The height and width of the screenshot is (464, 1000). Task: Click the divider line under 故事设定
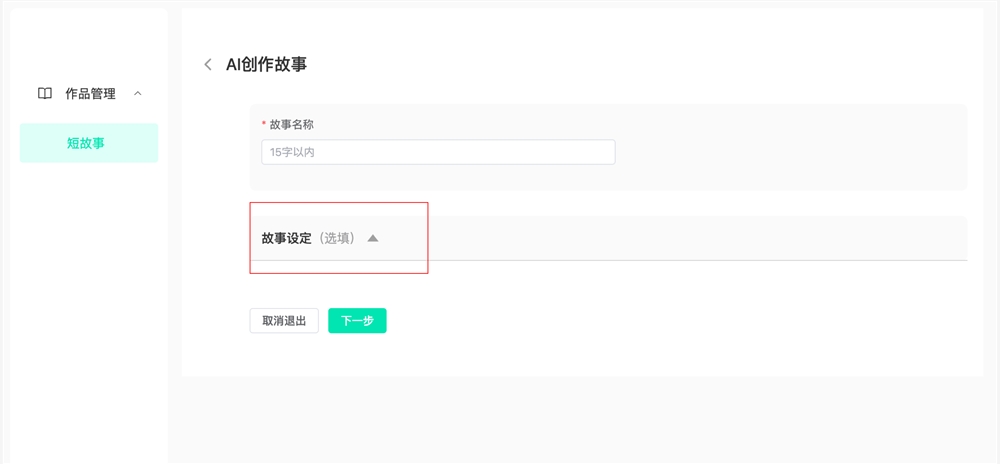[700, 260]
